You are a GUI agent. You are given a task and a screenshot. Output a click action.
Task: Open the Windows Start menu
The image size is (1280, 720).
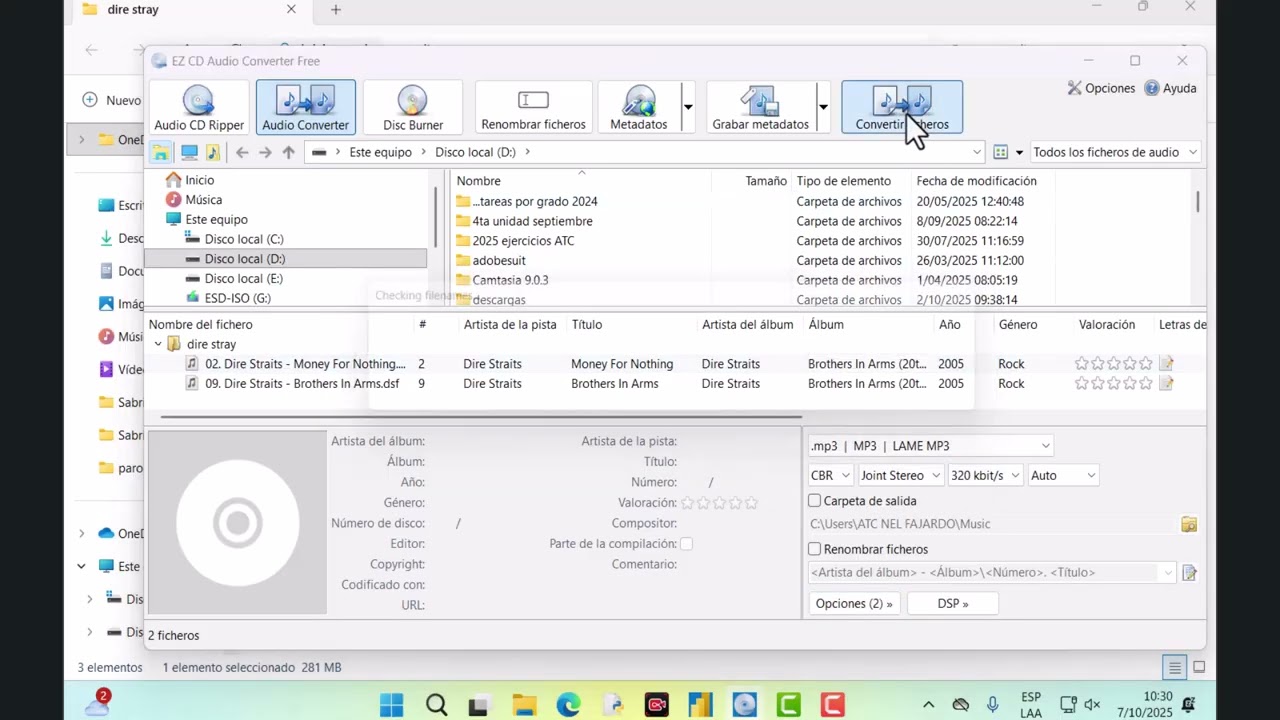(x=391, y=705)
